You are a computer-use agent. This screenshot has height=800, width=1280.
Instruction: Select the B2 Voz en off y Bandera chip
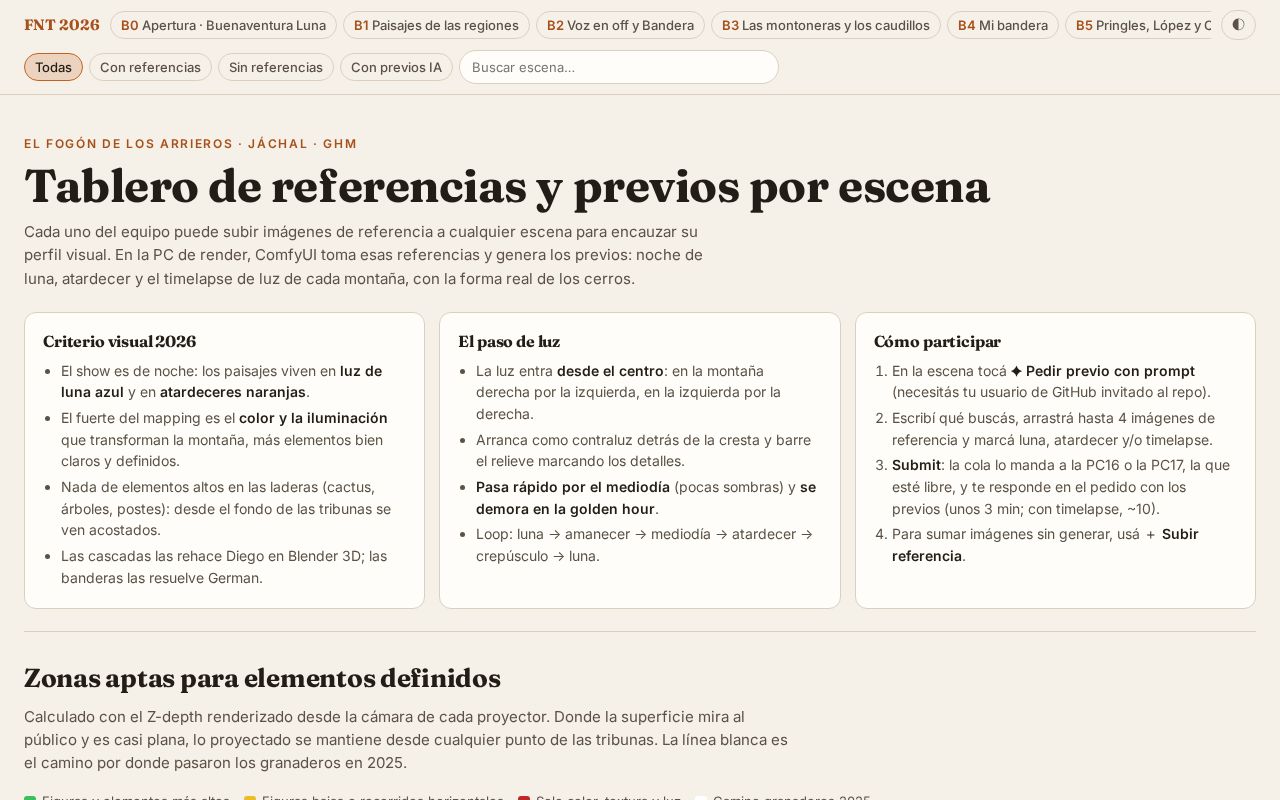click(620, 25)
